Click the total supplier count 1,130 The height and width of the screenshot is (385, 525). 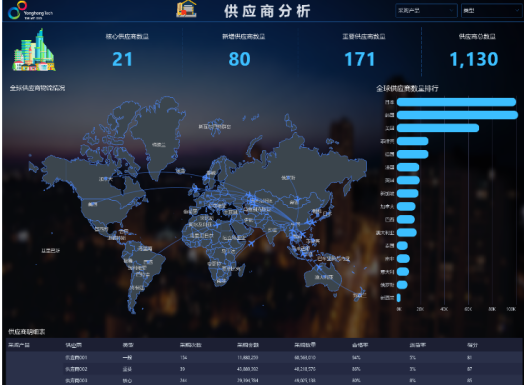click(x=473, y=59)
